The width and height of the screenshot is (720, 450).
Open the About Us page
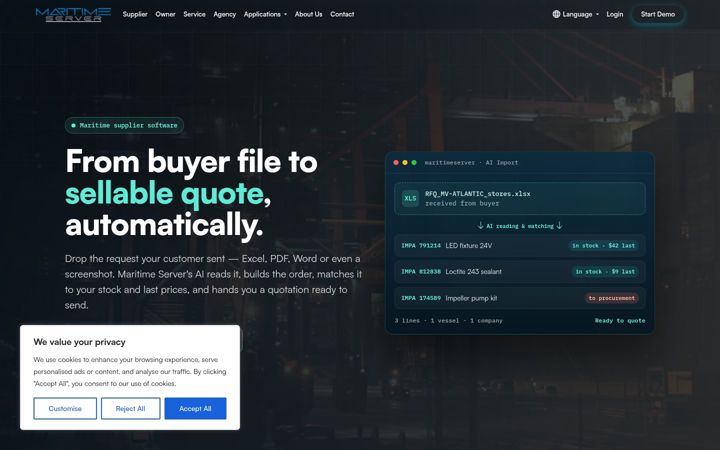pos(308,14)
